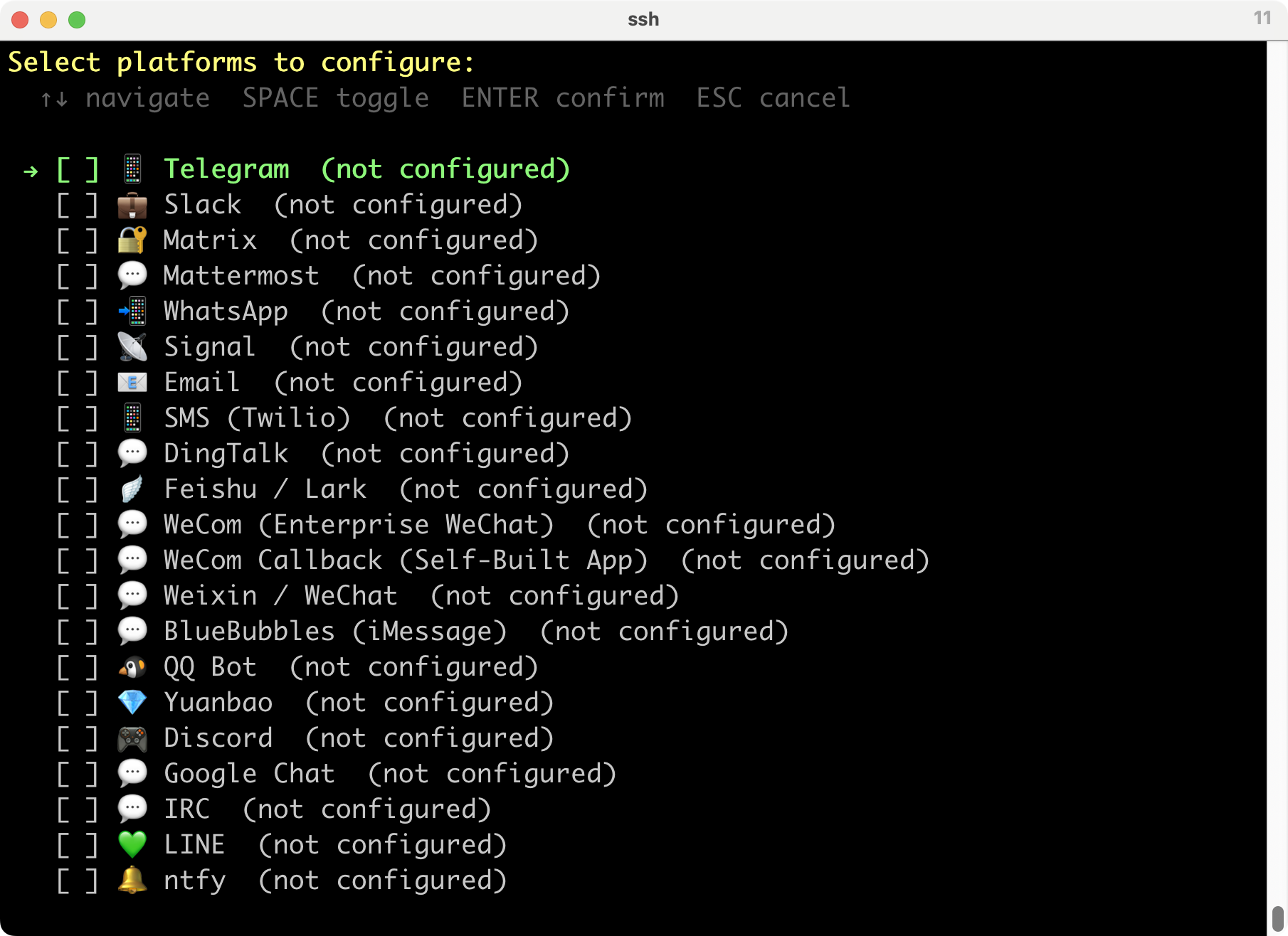This screenshot has width=1288, height=936.
Task: Click the speech bubble icon beside Mattermost
Action: click(132, 276)
